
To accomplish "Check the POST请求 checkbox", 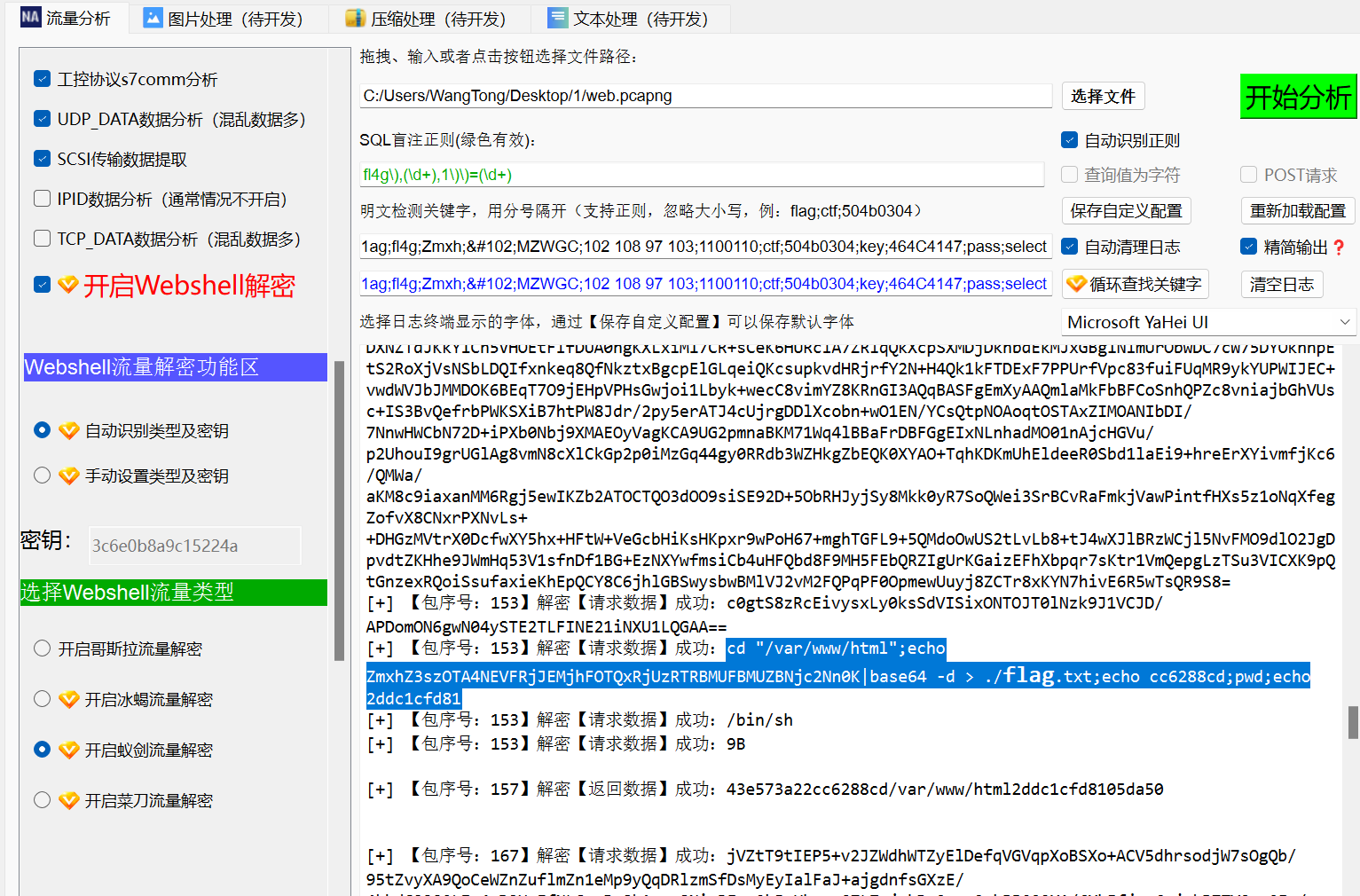I will pyautogui.click(x=1249, y=175).
